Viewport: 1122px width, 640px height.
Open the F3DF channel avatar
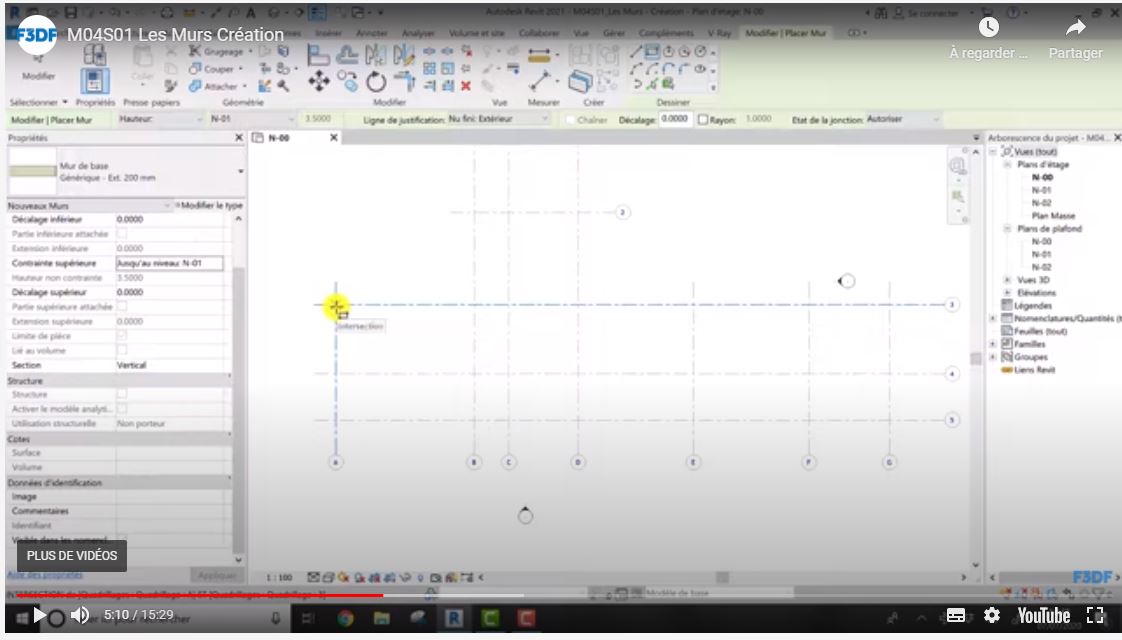pos(36,34)
